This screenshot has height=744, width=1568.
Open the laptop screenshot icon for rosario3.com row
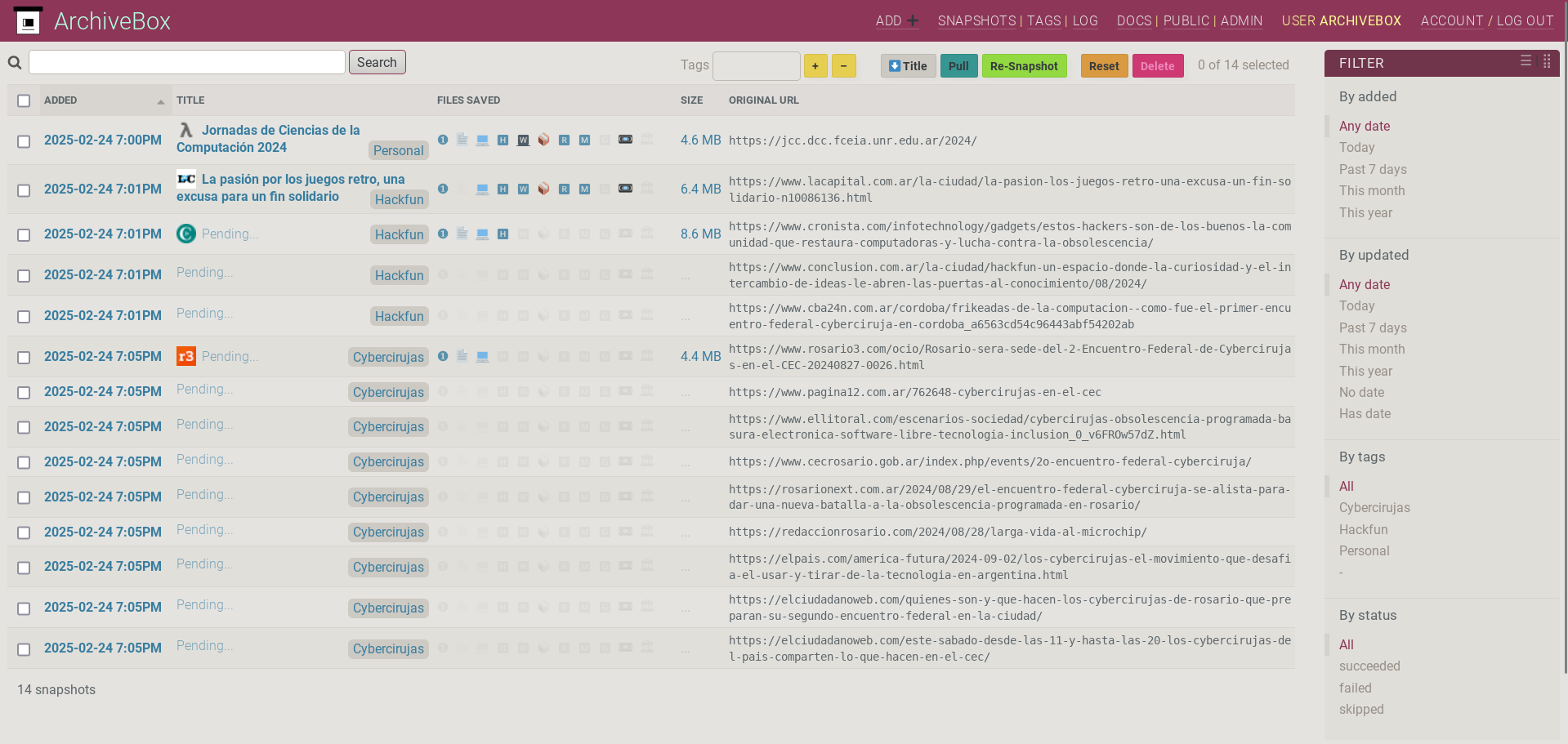483,357
